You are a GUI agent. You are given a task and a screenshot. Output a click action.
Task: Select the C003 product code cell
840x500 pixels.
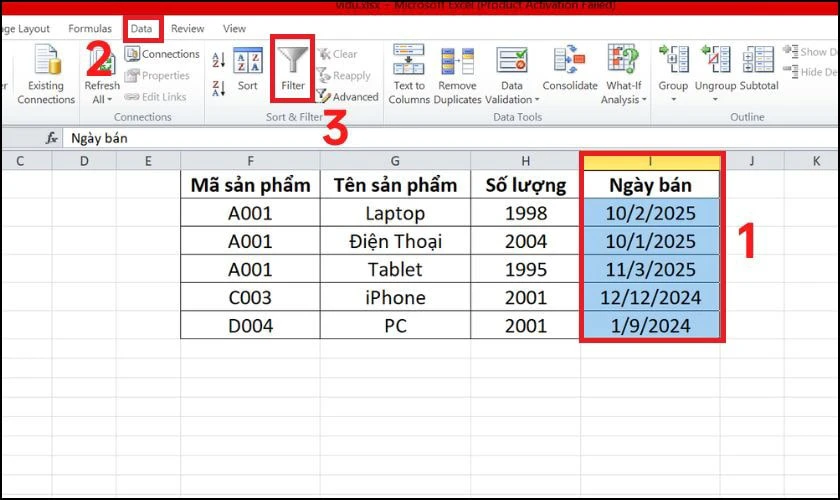pyautogui.click(x=250, y=297)
